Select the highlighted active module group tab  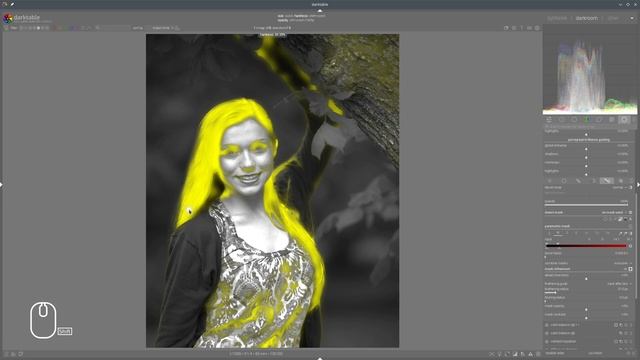624,120
